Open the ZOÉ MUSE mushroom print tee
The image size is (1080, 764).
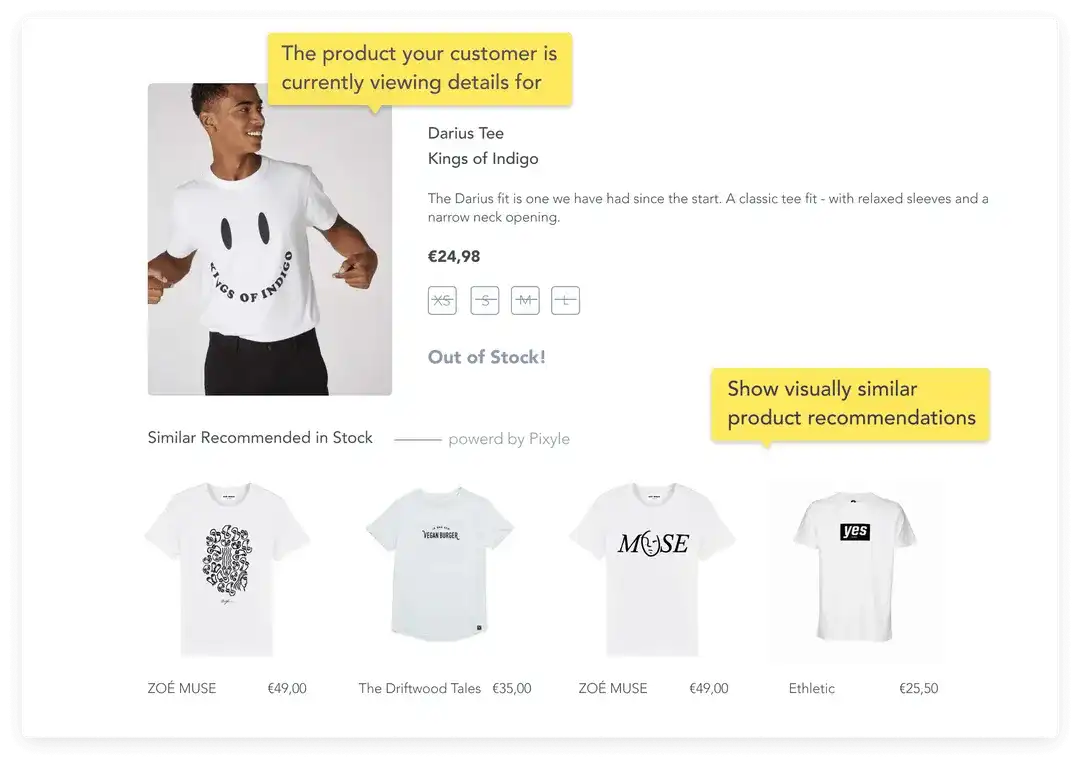[x=227, y=569]
